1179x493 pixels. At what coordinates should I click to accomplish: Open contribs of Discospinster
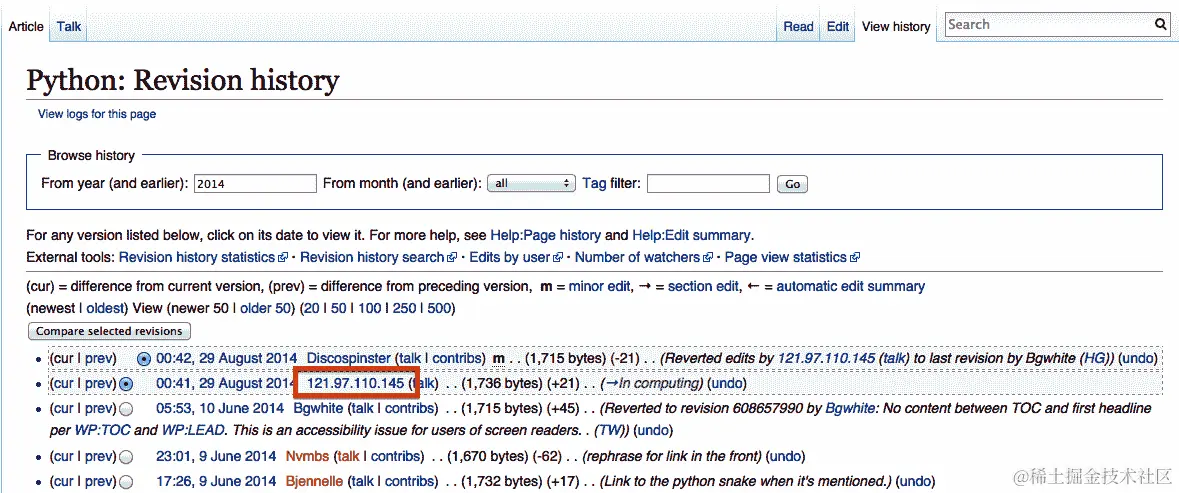[x=456, y=358]
